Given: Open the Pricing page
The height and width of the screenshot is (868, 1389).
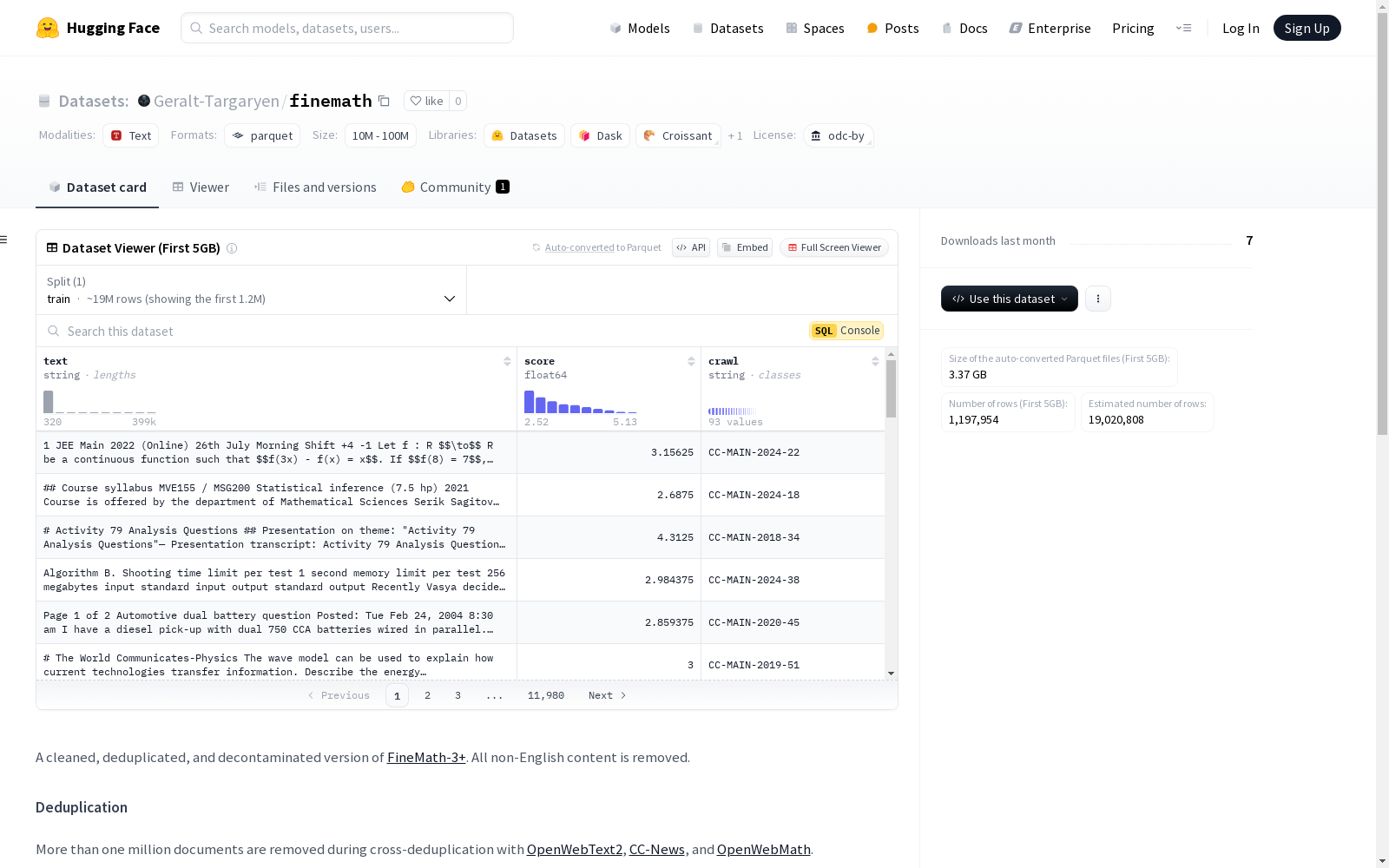Looking at the screenshot, I should [x=1133, y=28].
